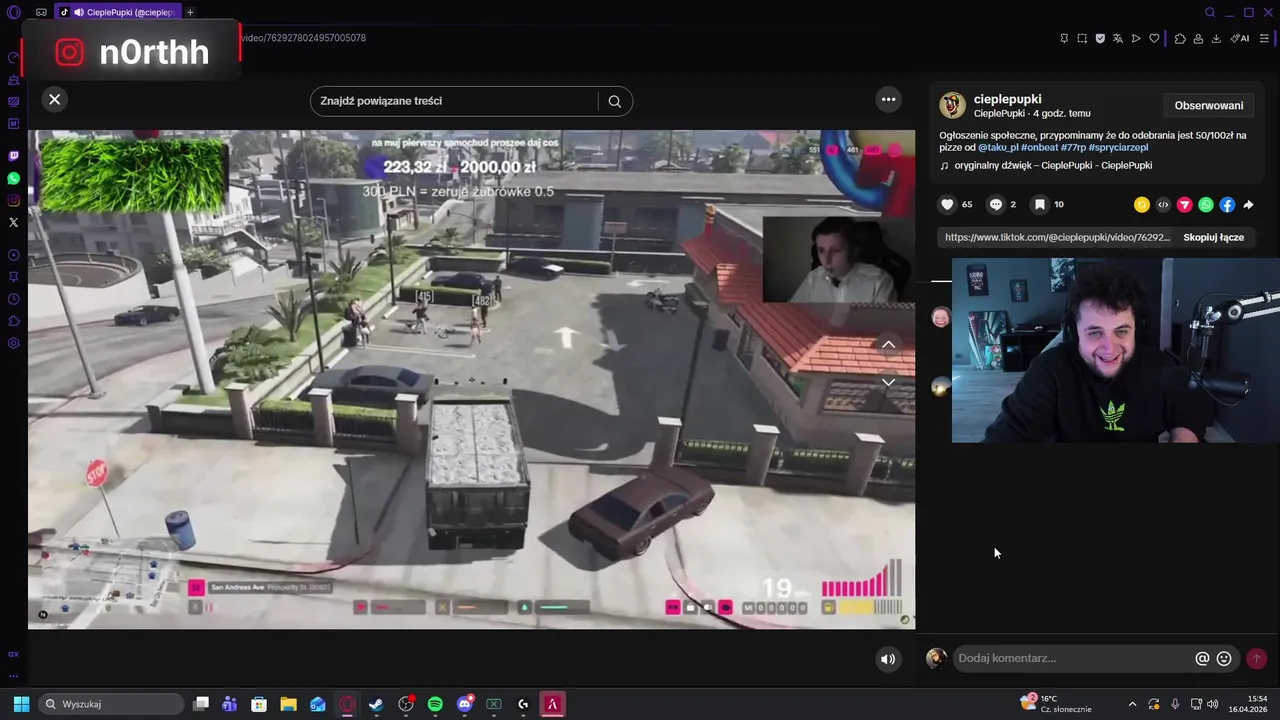This screenshot has height=720, width=1280.
Task: Open browser search-tabs magnifier icon
Action: [x=1210, y=12]
